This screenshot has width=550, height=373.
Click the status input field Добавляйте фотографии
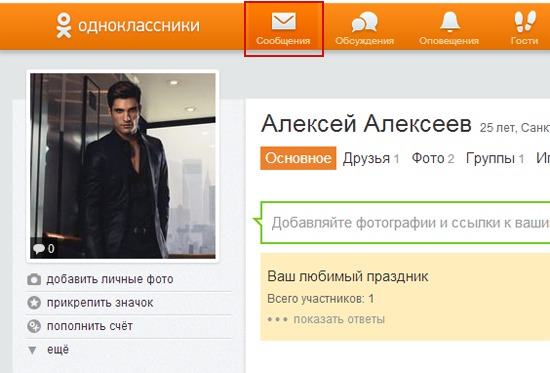coord(405,222)
